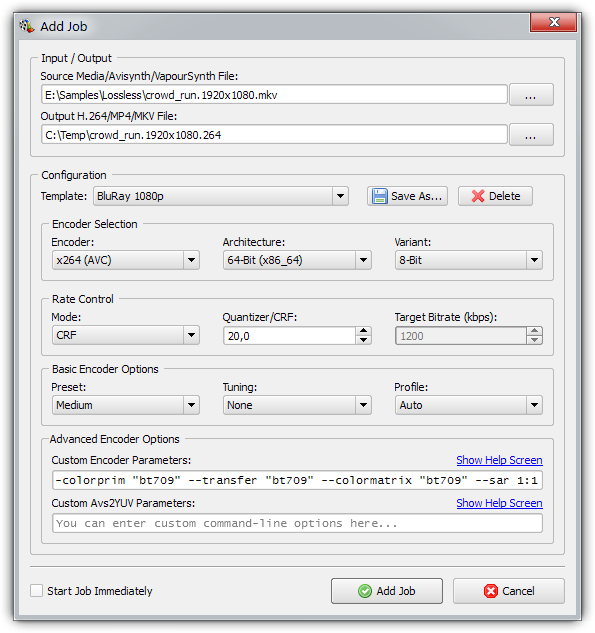Click the red X Delete template icon
This screenshot has height=633, width=595.
[x=478, y=196]
